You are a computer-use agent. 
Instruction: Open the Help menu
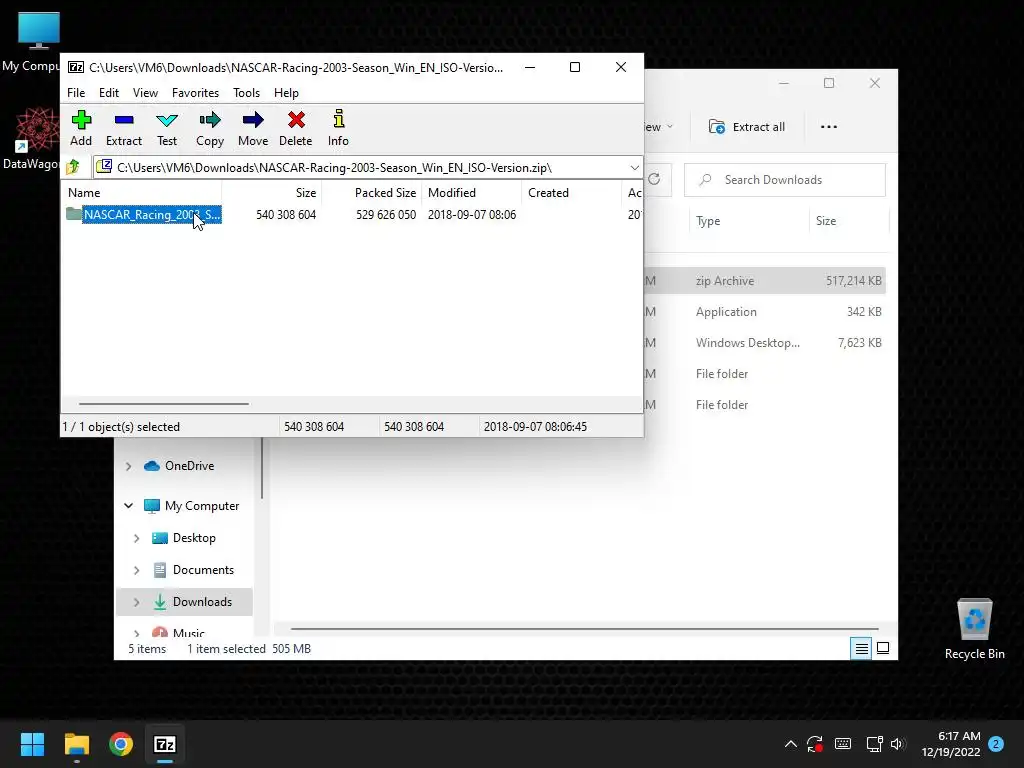[x=286, y=93]
